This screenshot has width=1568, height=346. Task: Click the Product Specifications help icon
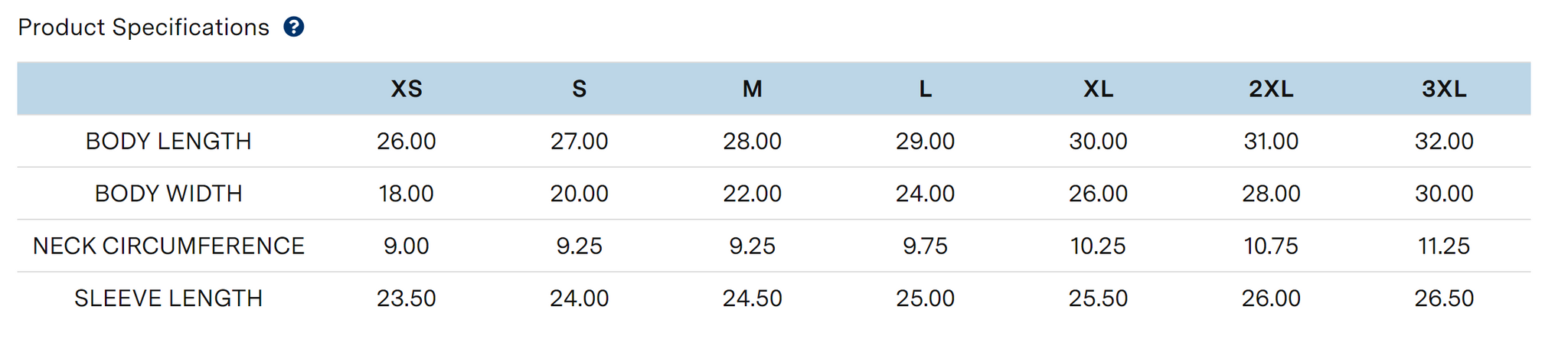(294, 28)
